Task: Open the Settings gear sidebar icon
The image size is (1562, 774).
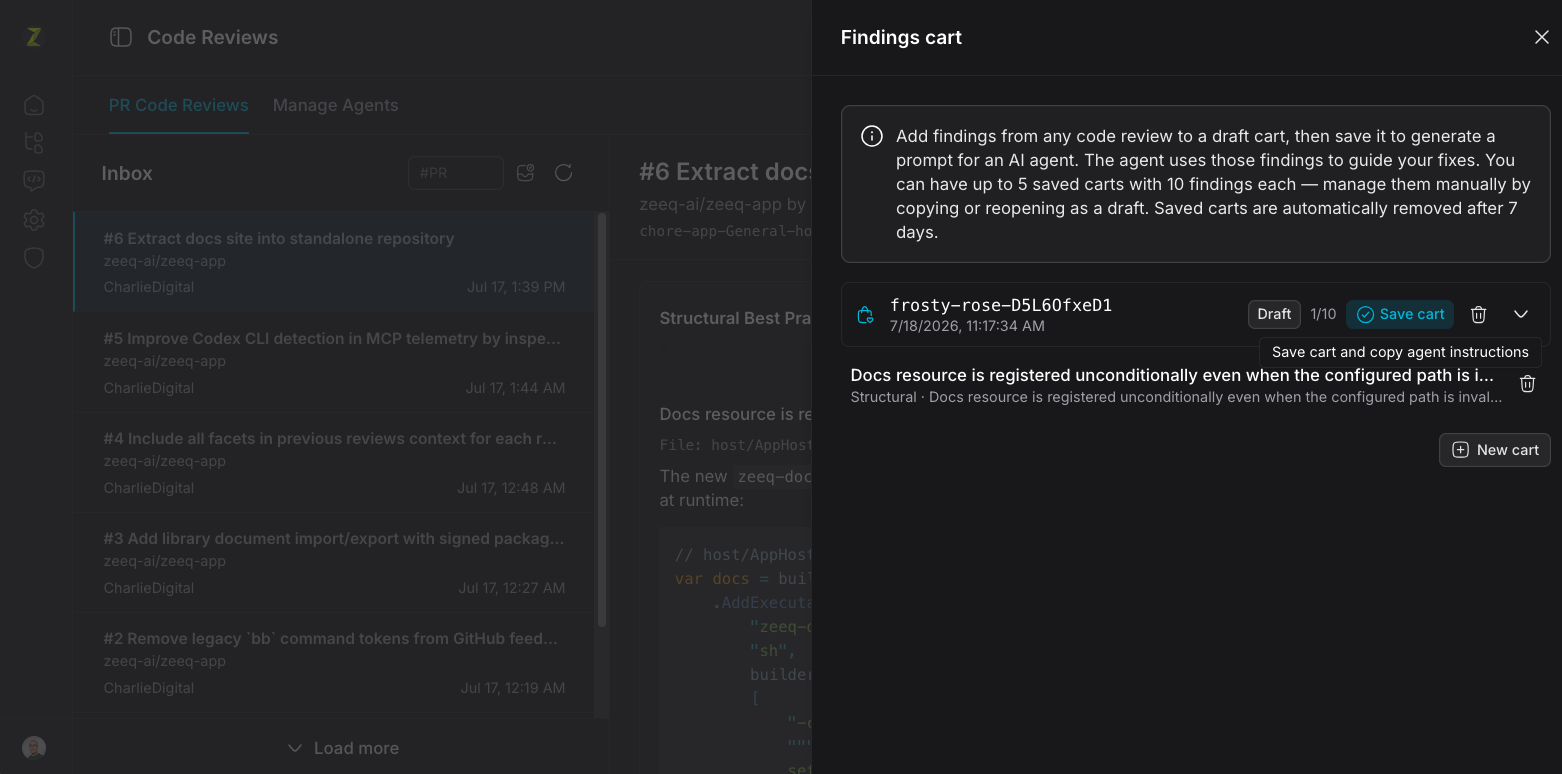Action: tap(34, 220)
